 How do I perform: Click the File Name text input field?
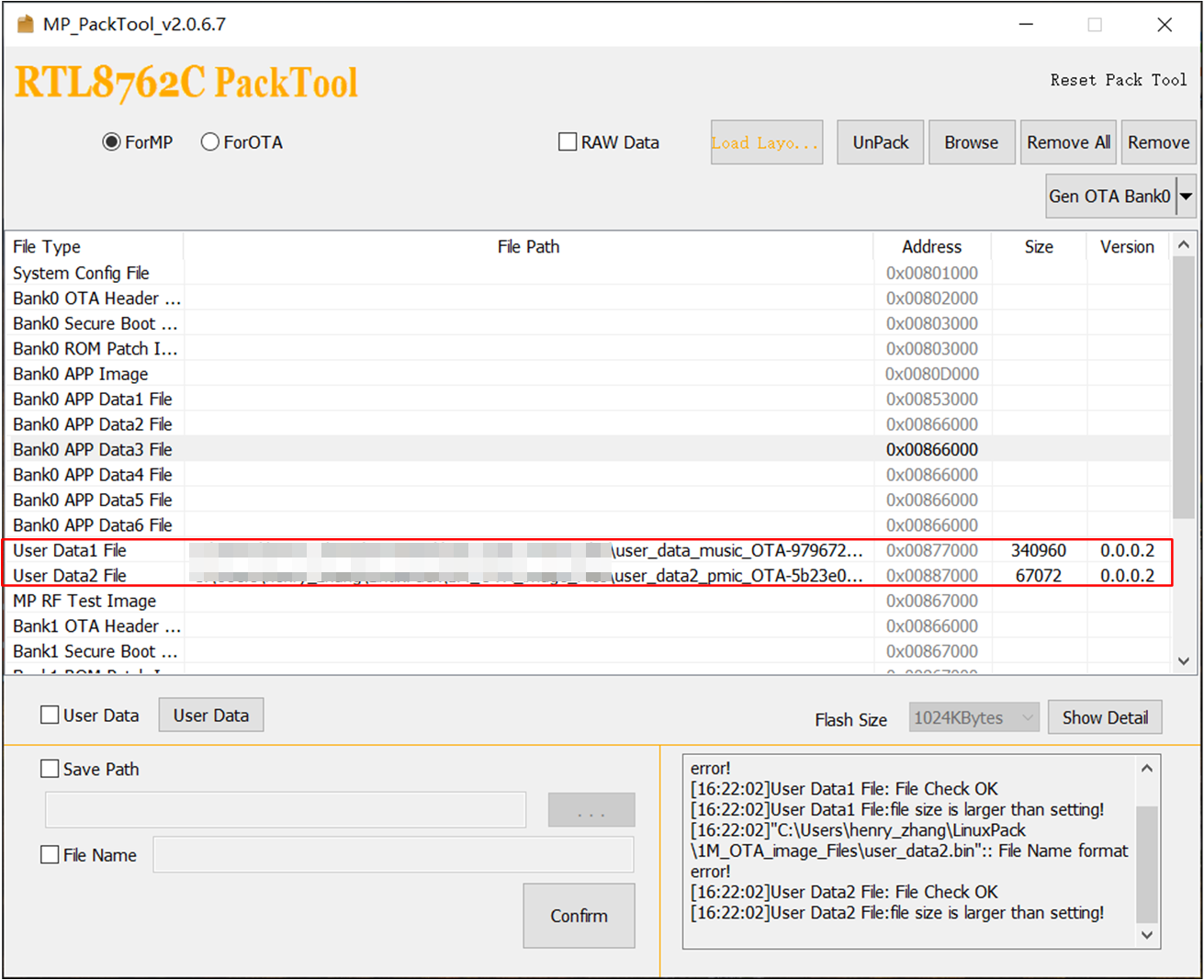(393, 855)
